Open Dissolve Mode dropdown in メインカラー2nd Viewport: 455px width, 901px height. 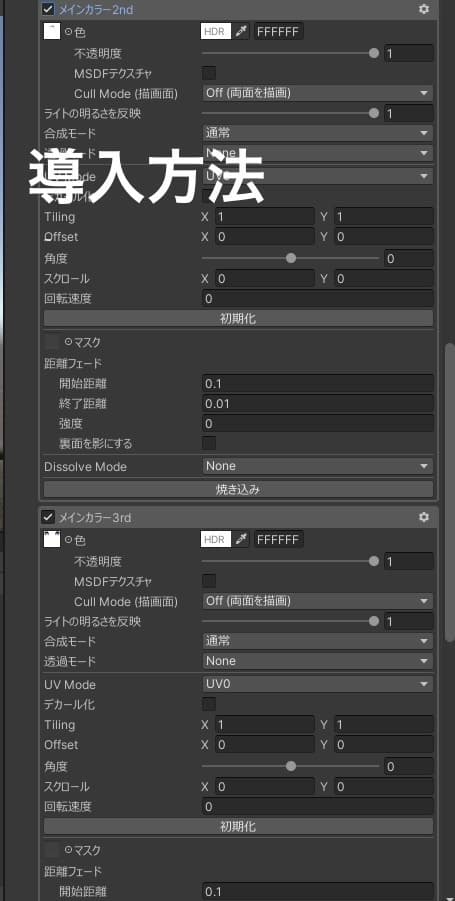tap(318, 466)
